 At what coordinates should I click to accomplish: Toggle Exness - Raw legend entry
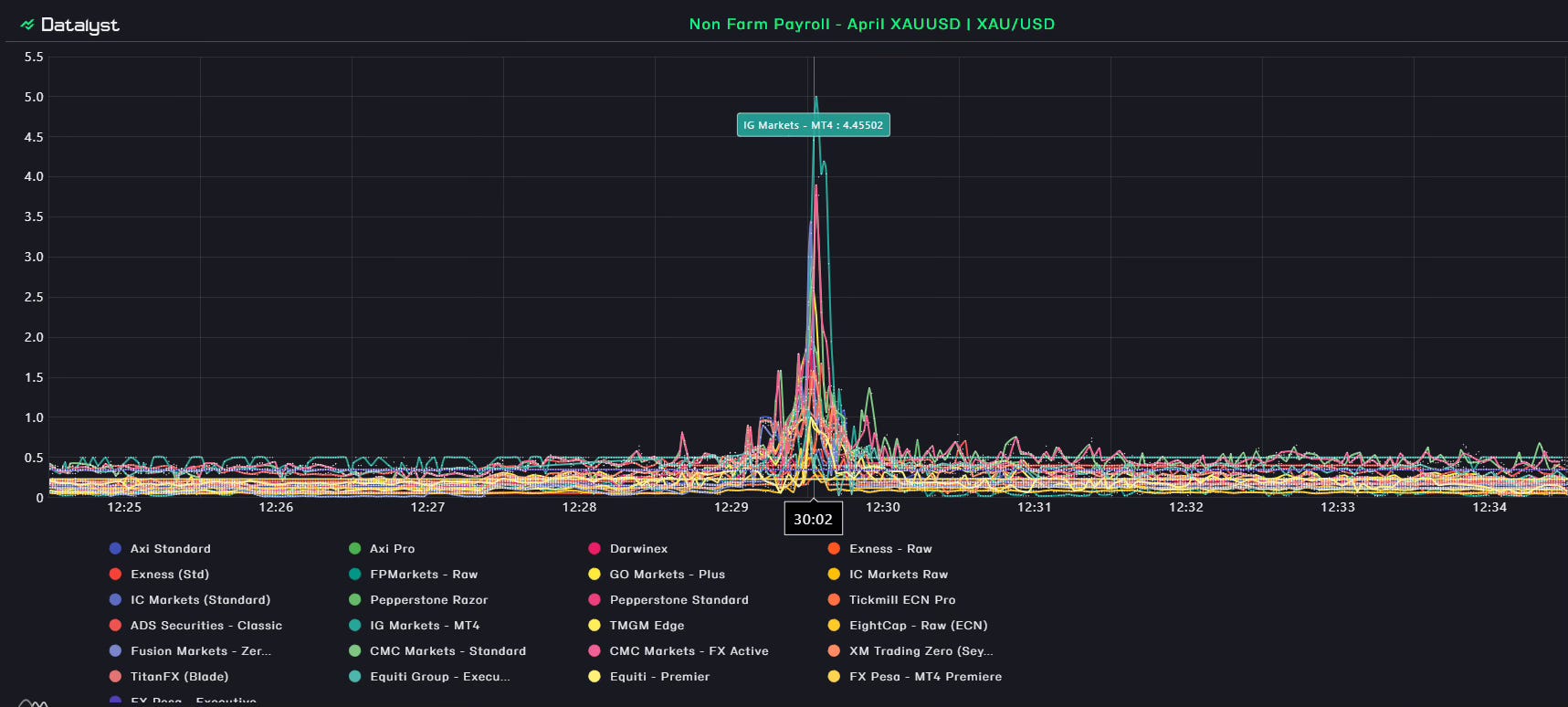click(879, 549)
